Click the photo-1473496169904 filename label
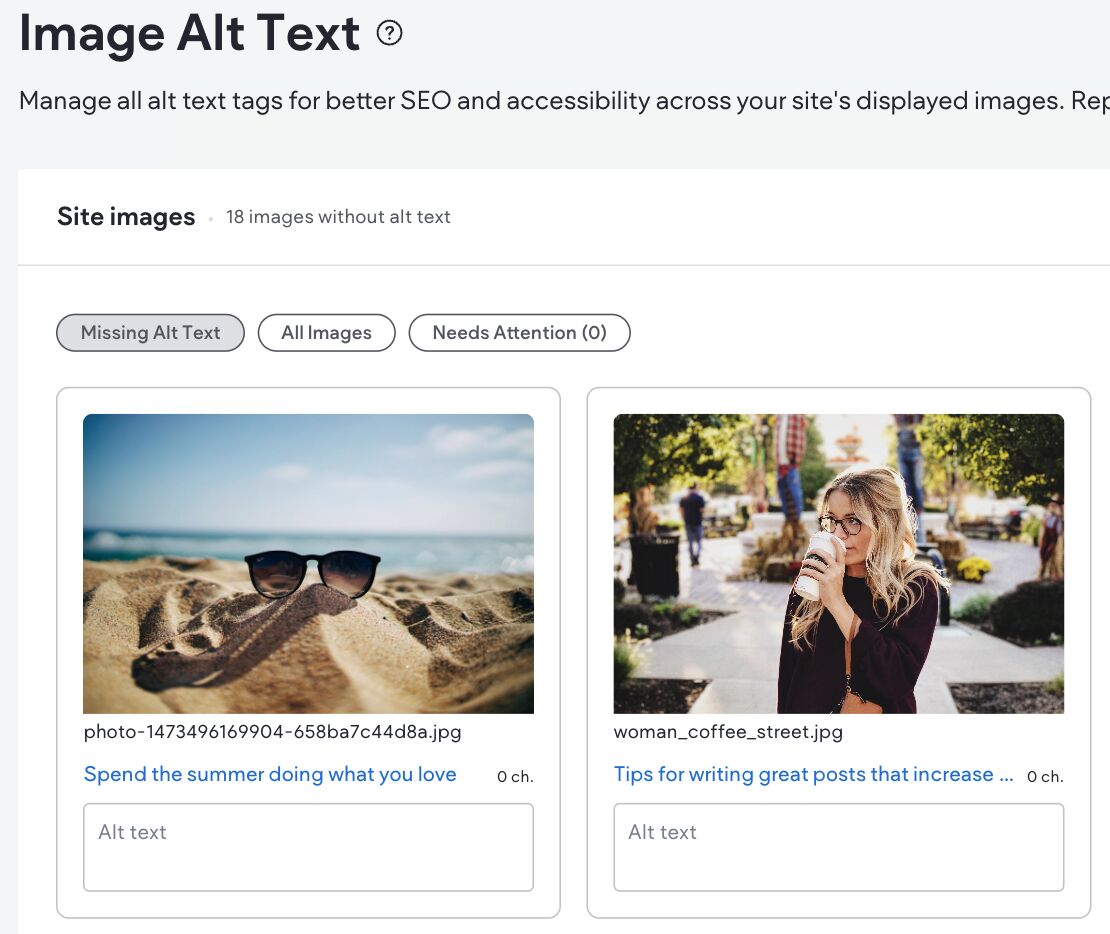1110x934 pixels. pos(272,732)
